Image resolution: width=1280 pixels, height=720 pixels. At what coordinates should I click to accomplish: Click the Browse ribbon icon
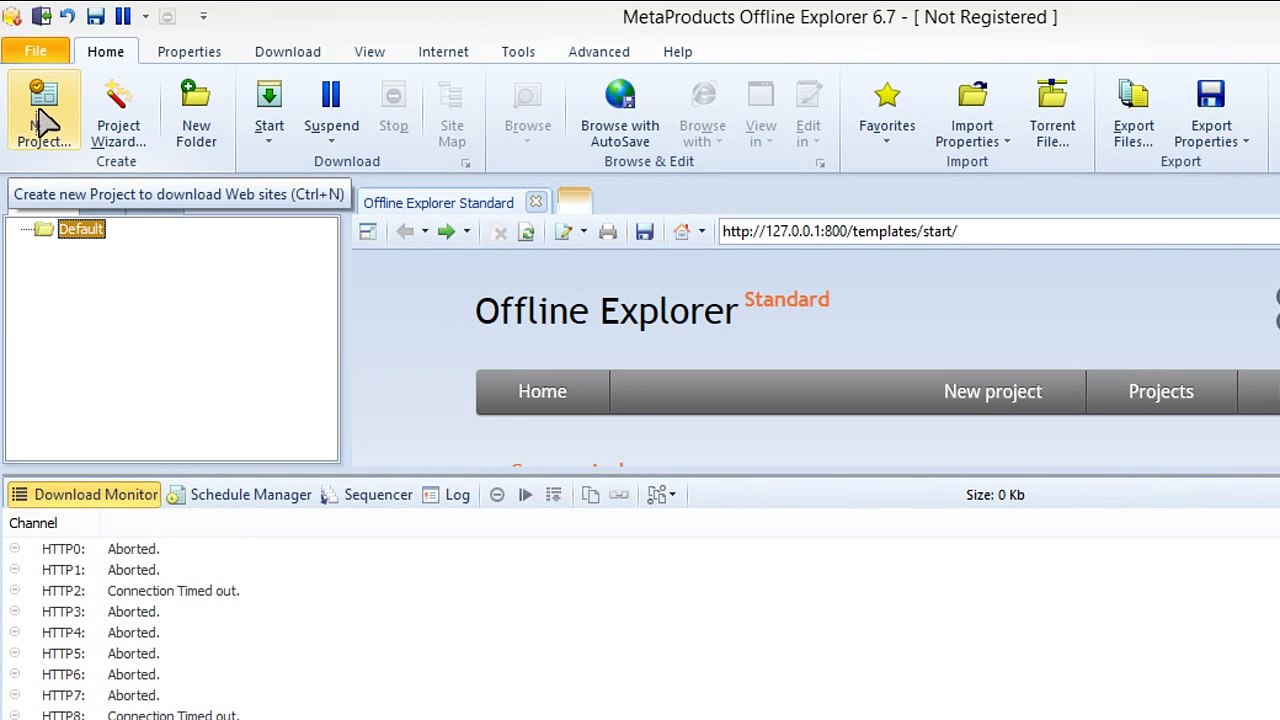coord(527,105)
